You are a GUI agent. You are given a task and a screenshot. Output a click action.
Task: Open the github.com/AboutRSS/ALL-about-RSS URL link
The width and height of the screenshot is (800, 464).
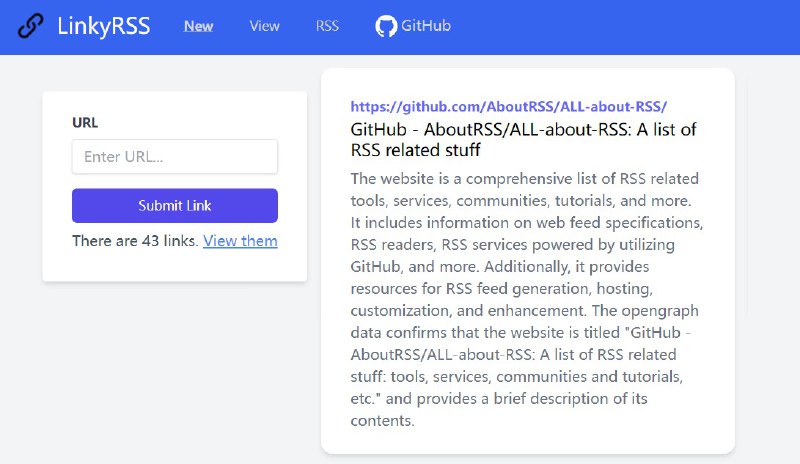[x=508, y=107]
